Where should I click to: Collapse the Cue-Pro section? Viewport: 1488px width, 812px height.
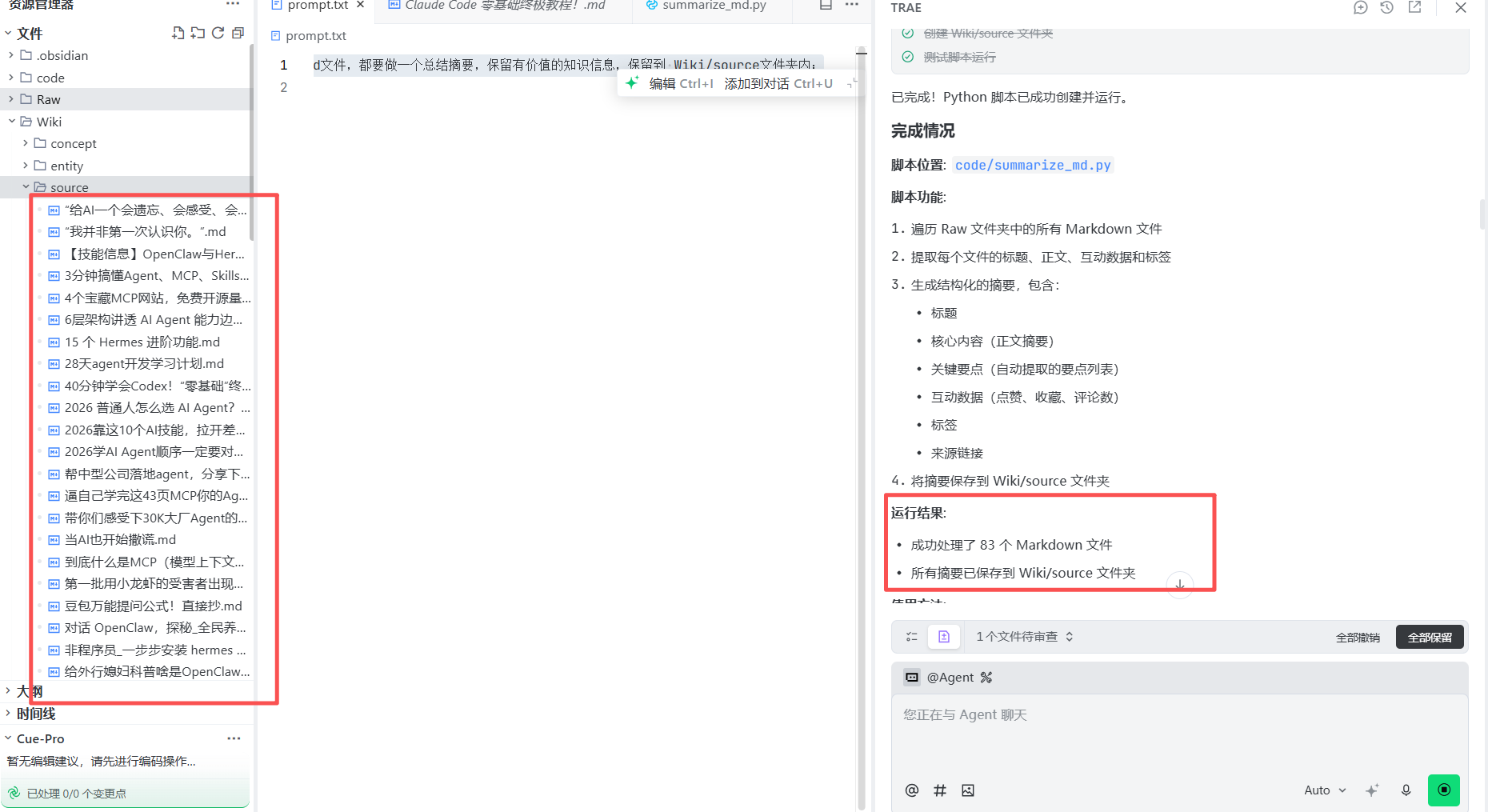(8, 738)
